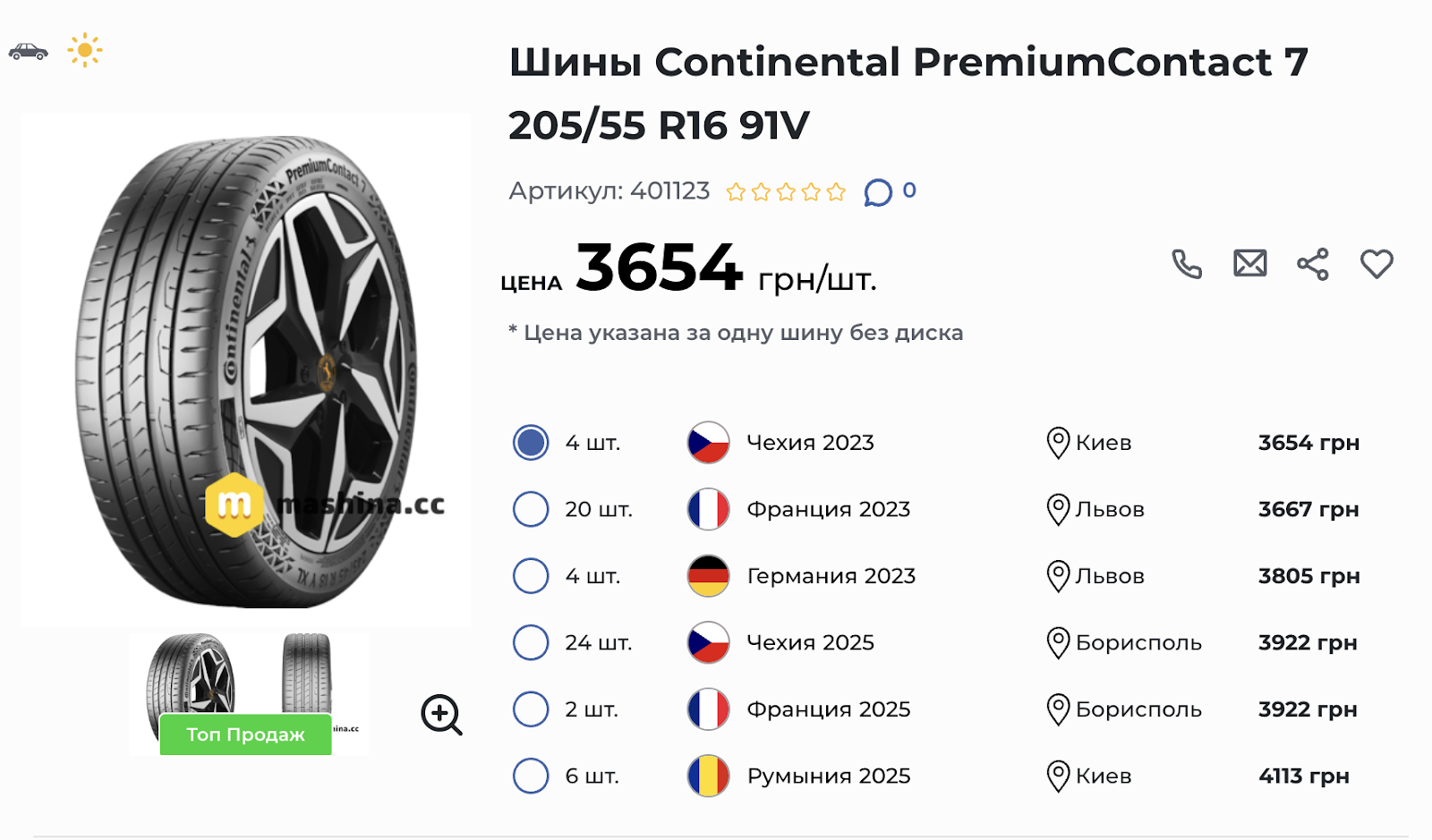
Task: Select the Чехия 2025 radio option
Action: pyautogui.click(x=531, y=642)
